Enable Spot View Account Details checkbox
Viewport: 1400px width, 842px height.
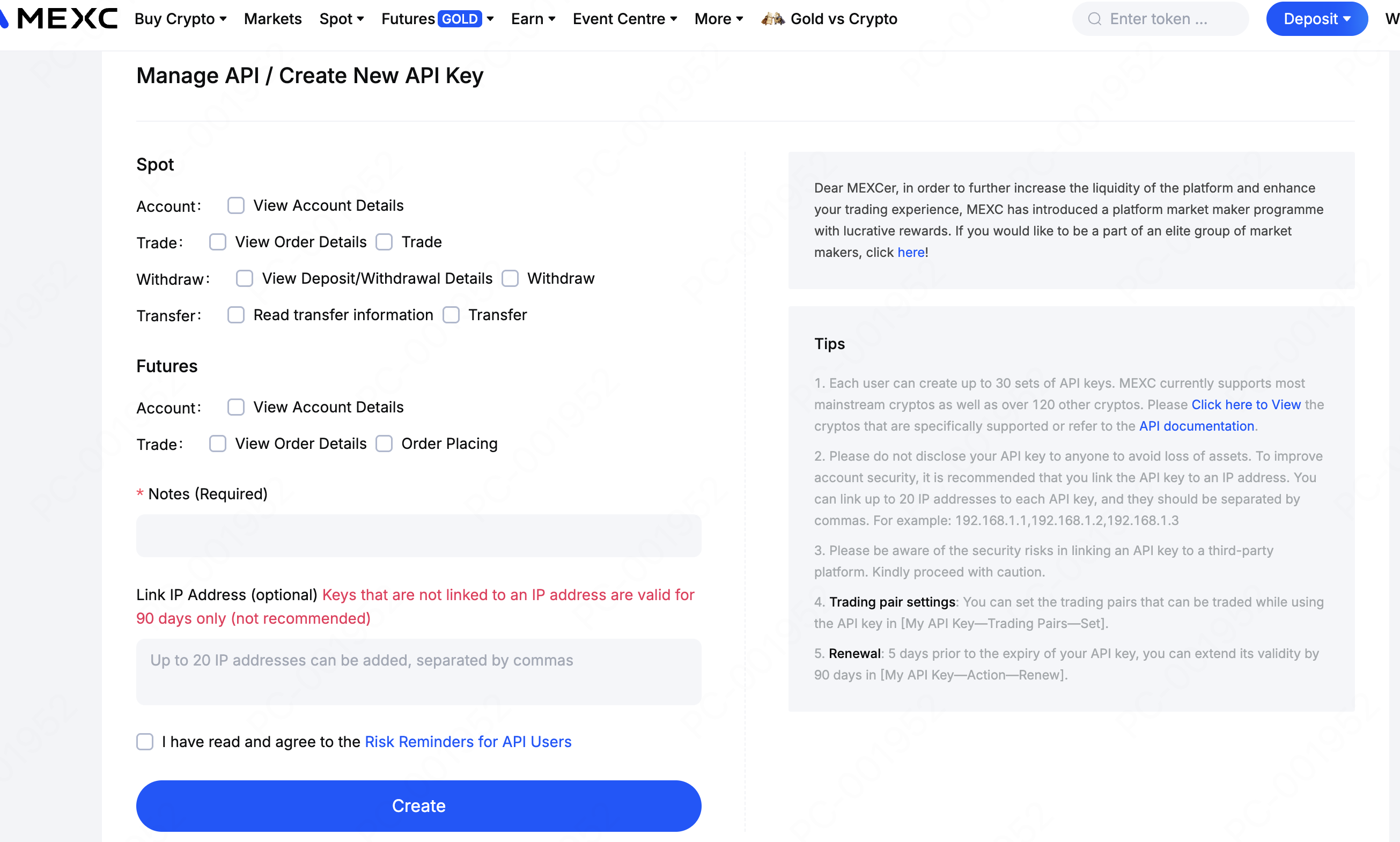[x=235, y=205]
